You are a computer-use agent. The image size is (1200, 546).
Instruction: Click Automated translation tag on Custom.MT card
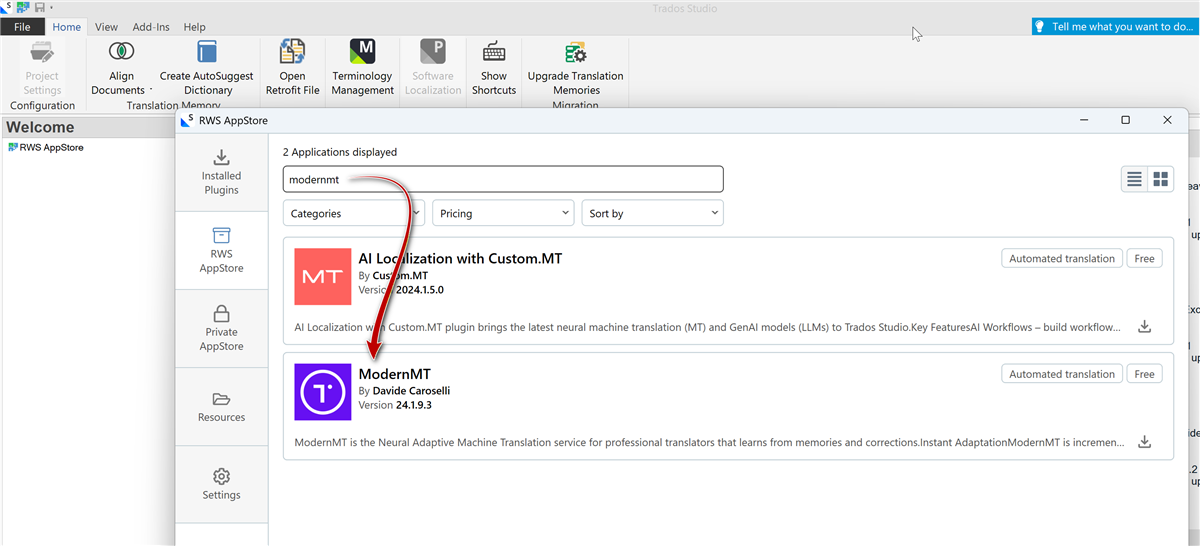point(1062,258)
